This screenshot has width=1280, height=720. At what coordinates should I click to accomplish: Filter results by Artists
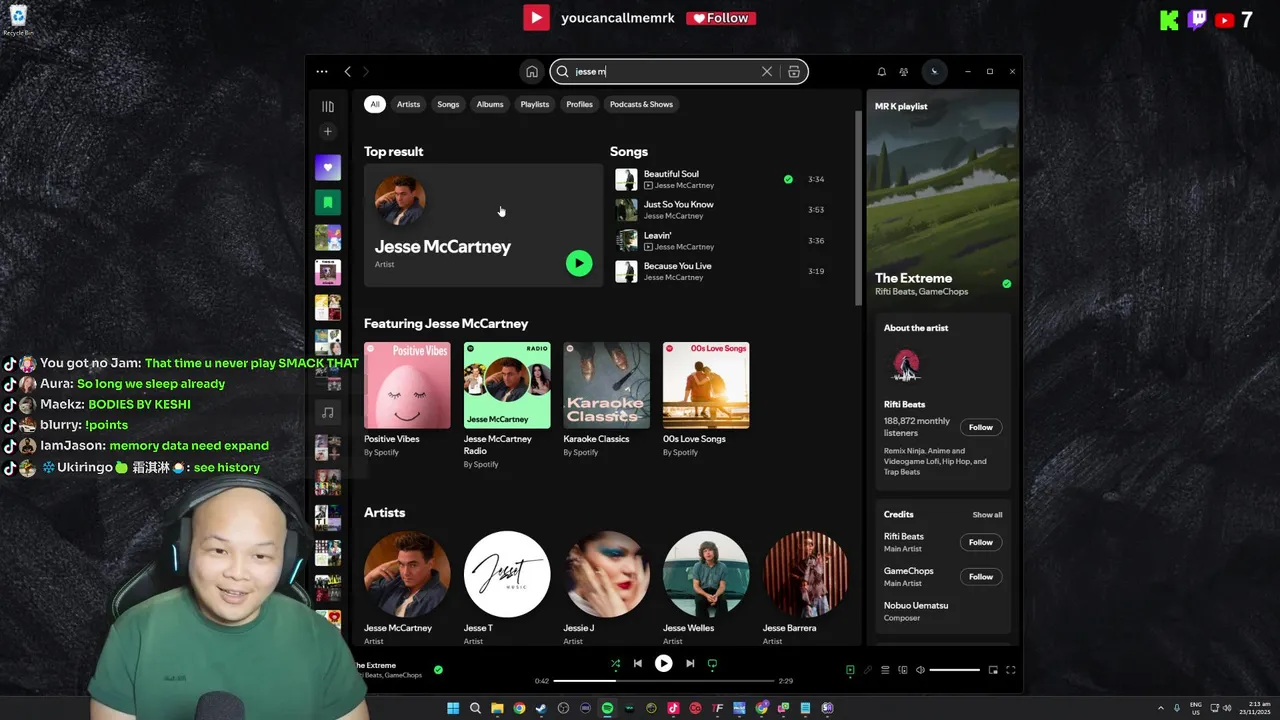(408, 104)
